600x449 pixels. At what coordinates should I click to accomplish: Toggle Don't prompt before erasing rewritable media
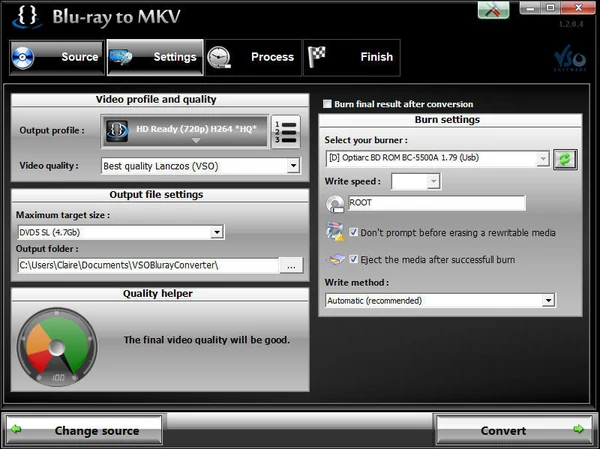click(354, 232)
